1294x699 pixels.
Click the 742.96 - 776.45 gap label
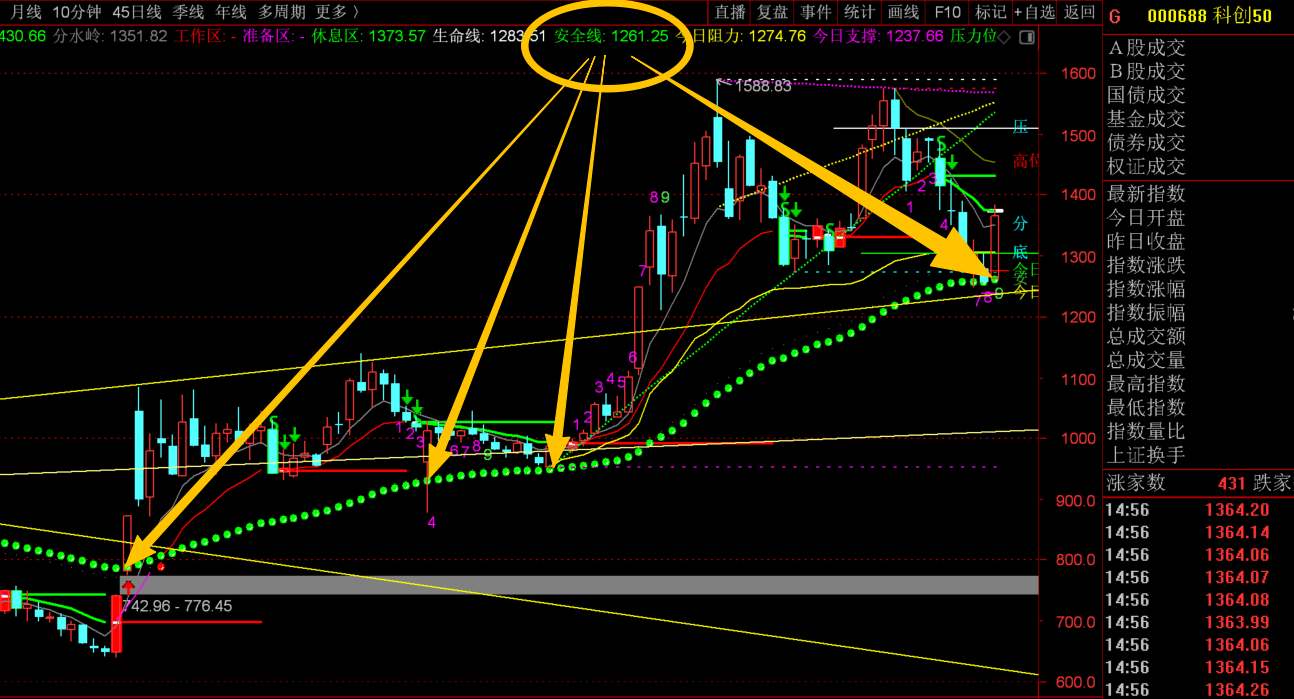(x=177, y=606)
